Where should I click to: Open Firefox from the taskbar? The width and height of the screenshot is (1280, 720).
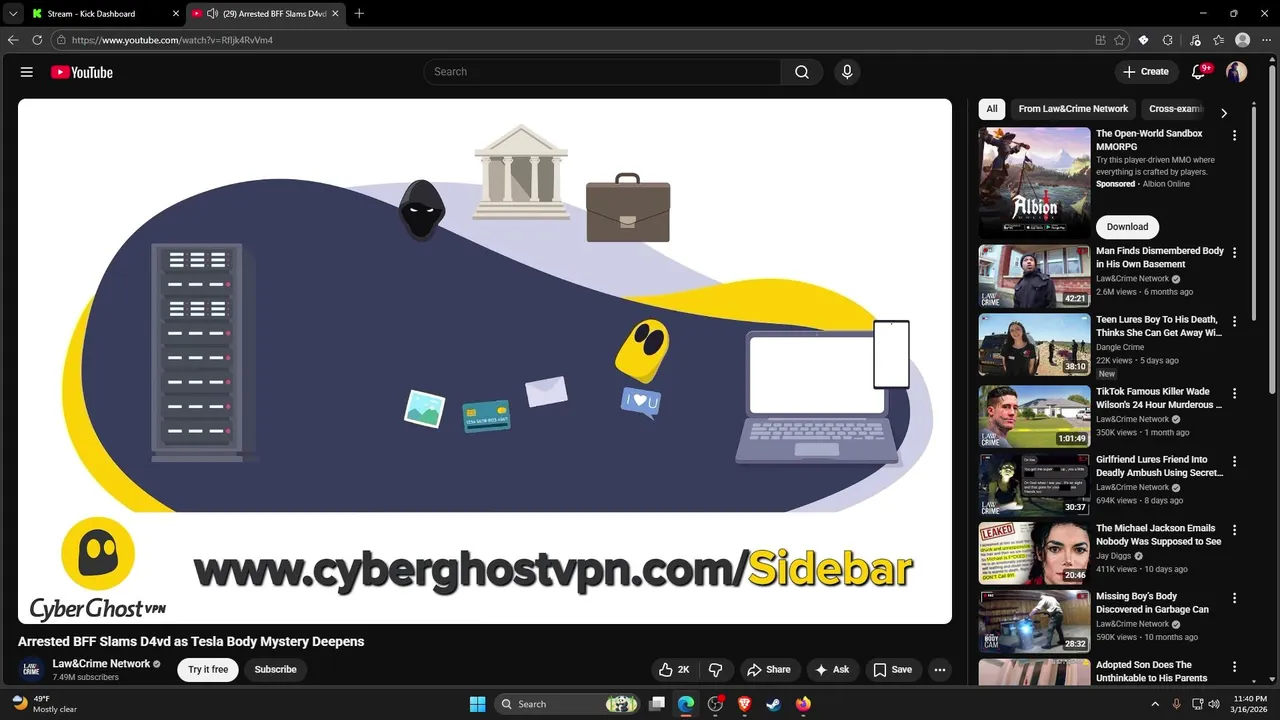[804, 704]
